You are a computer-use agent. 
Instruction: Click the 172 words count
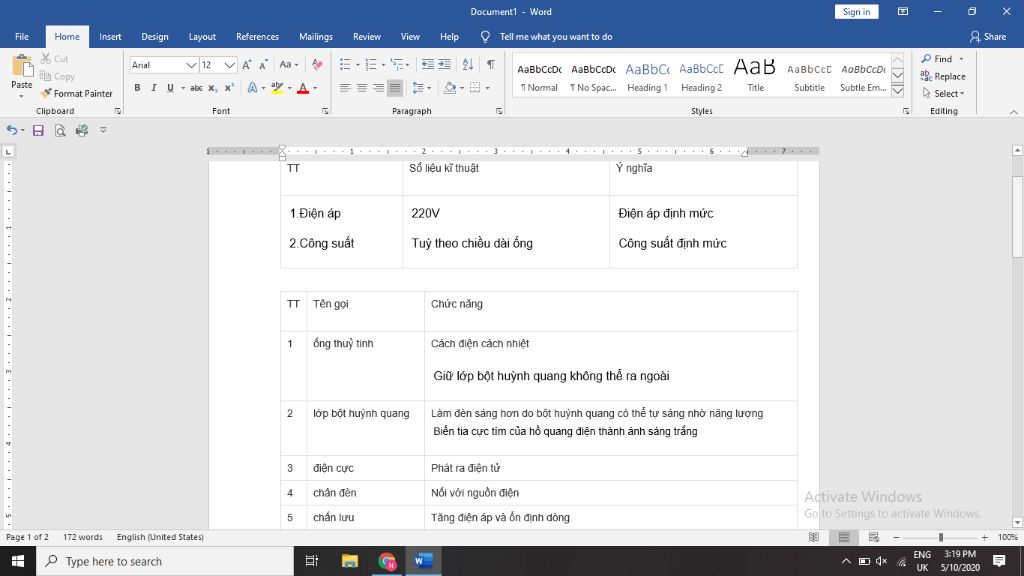pos(83,537)
